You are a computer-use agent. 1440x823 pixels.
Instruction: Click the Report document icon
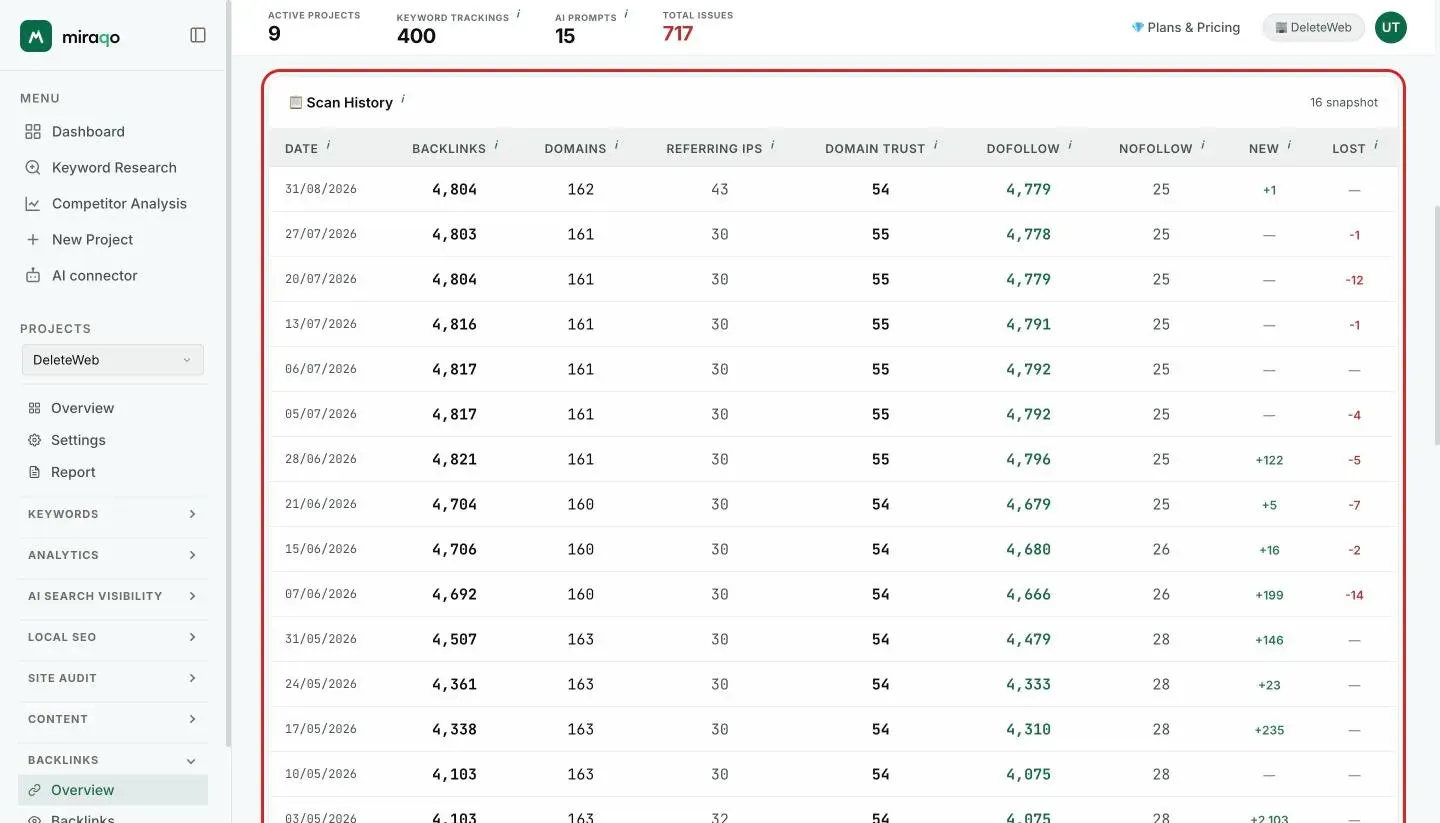[34, 472]
